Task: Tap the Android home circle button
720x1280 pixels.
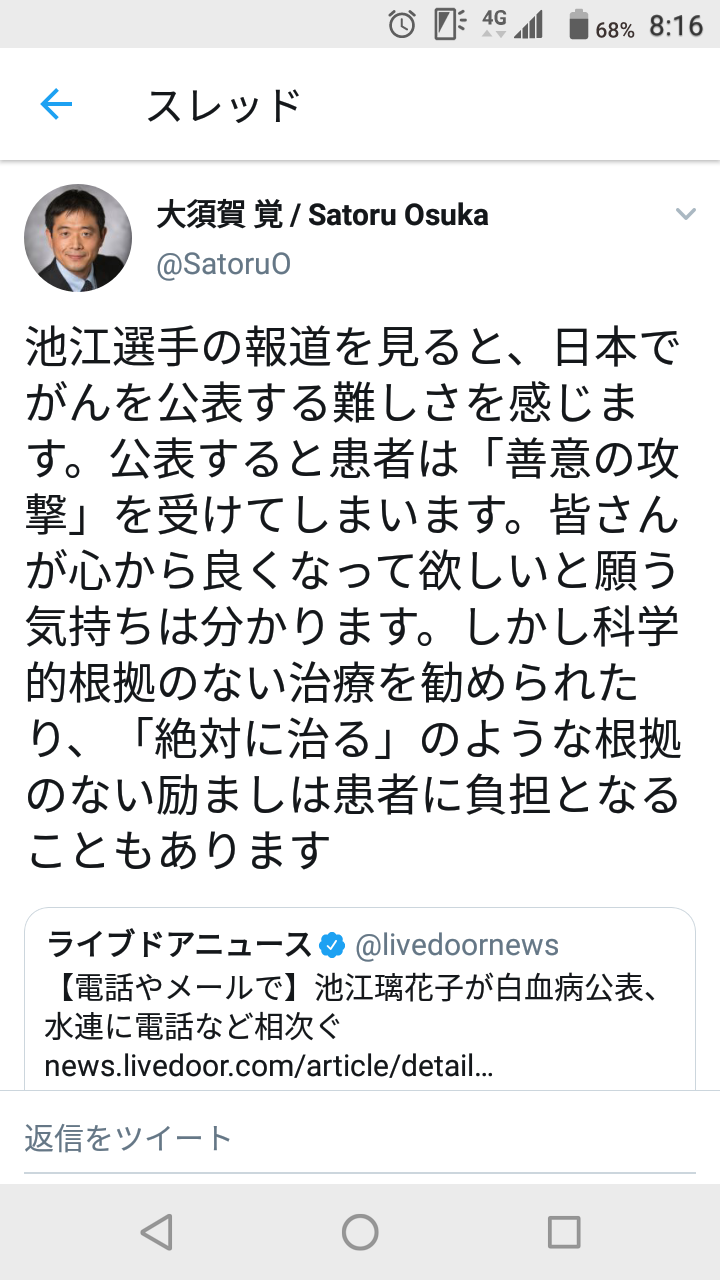Action: click(360, 1232)
